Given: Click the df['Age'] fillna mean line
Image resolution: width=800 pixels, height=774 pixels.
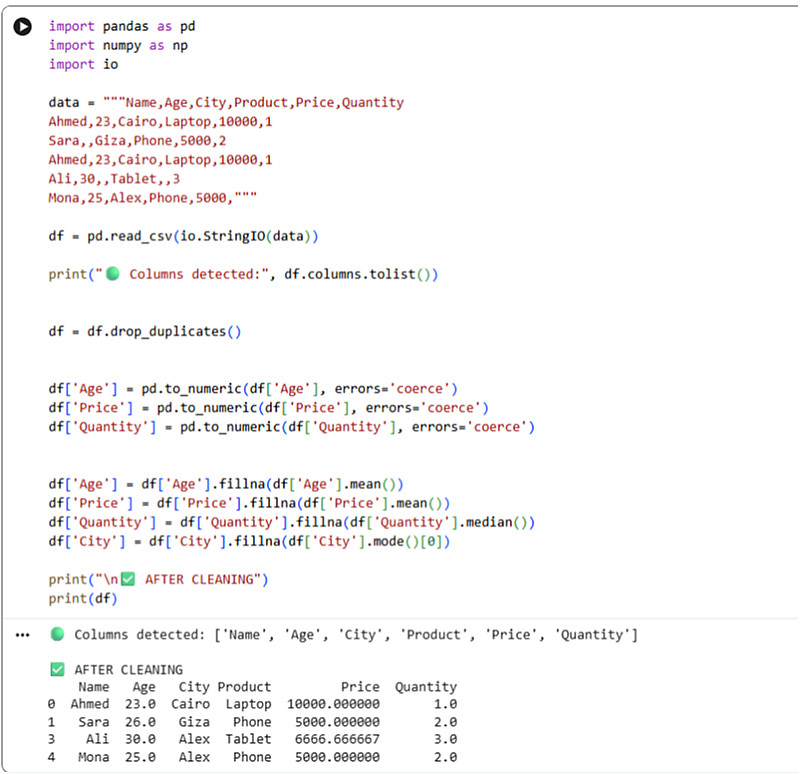Looking at the screenshot, I should (x=226, y=484).
